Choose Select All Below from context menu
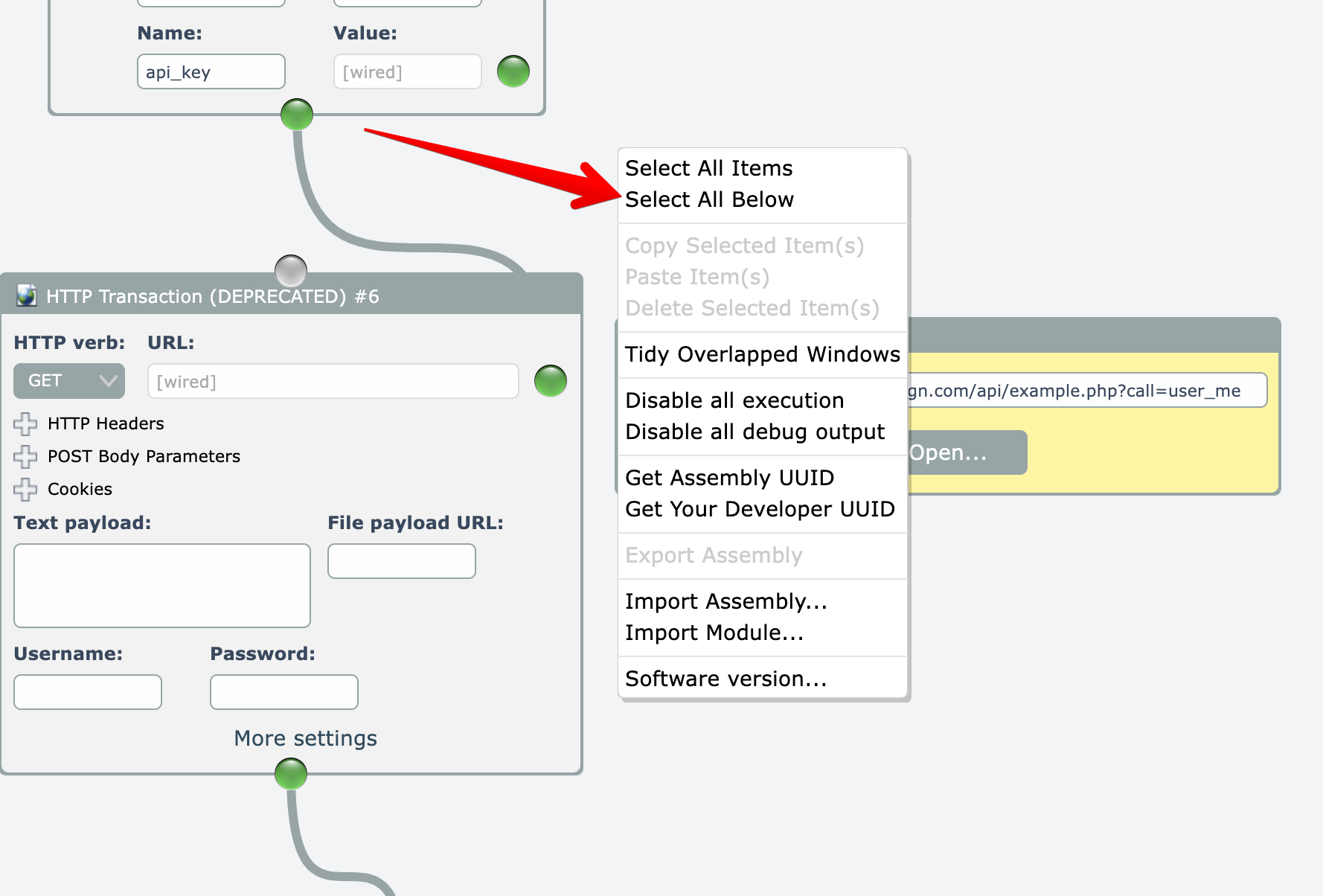 pos(709,199)
